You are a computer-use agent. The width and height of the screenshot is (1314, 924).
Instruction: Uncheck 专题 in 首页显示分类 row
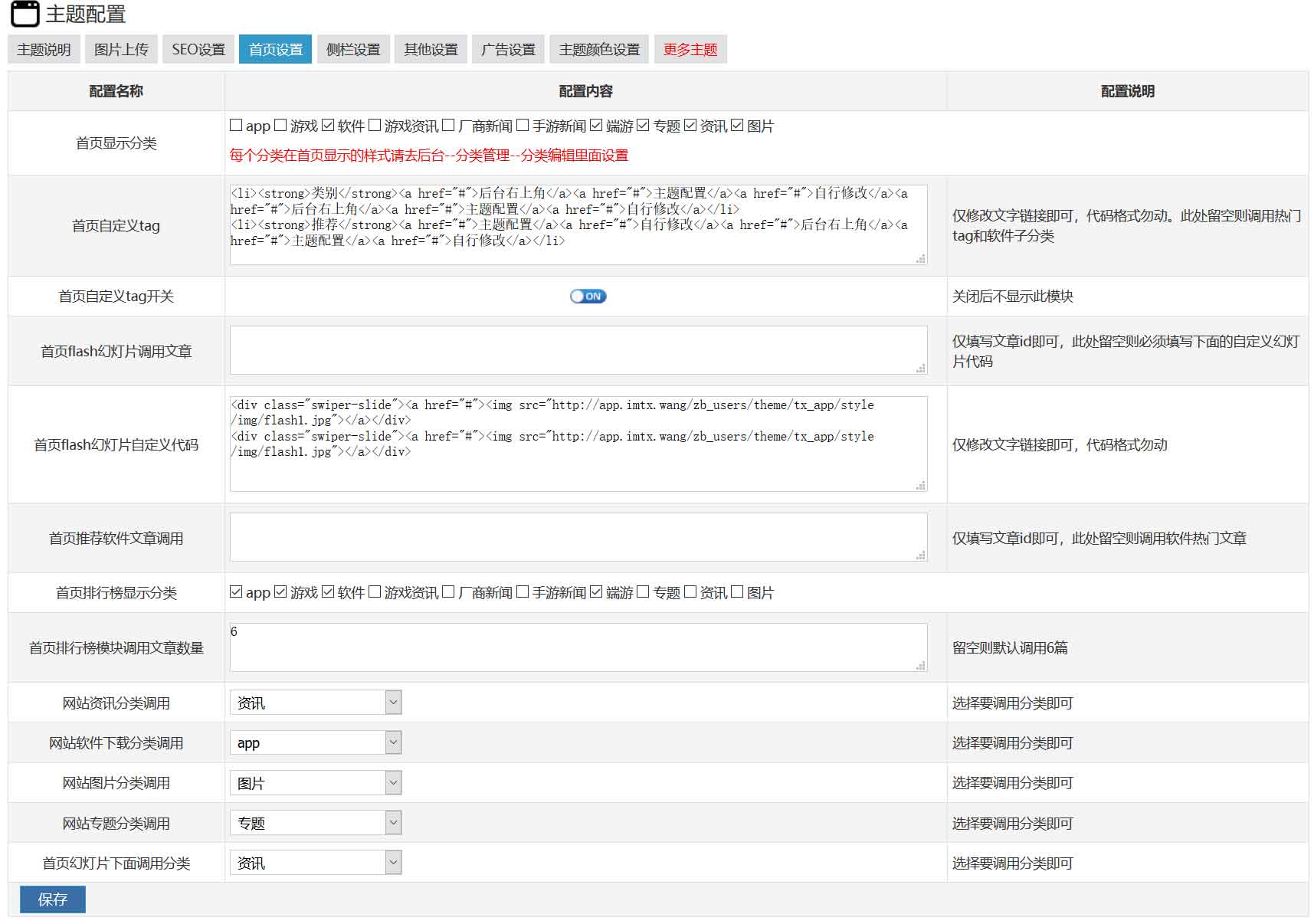click(643, 125)
